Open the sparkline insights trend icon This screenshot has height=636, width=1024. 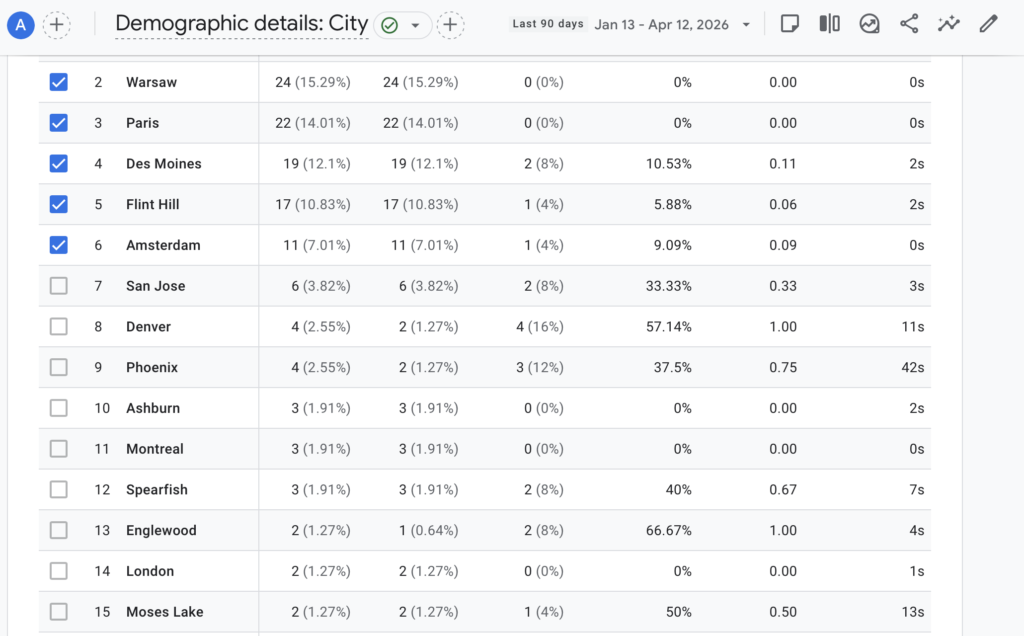click(948, 24)
